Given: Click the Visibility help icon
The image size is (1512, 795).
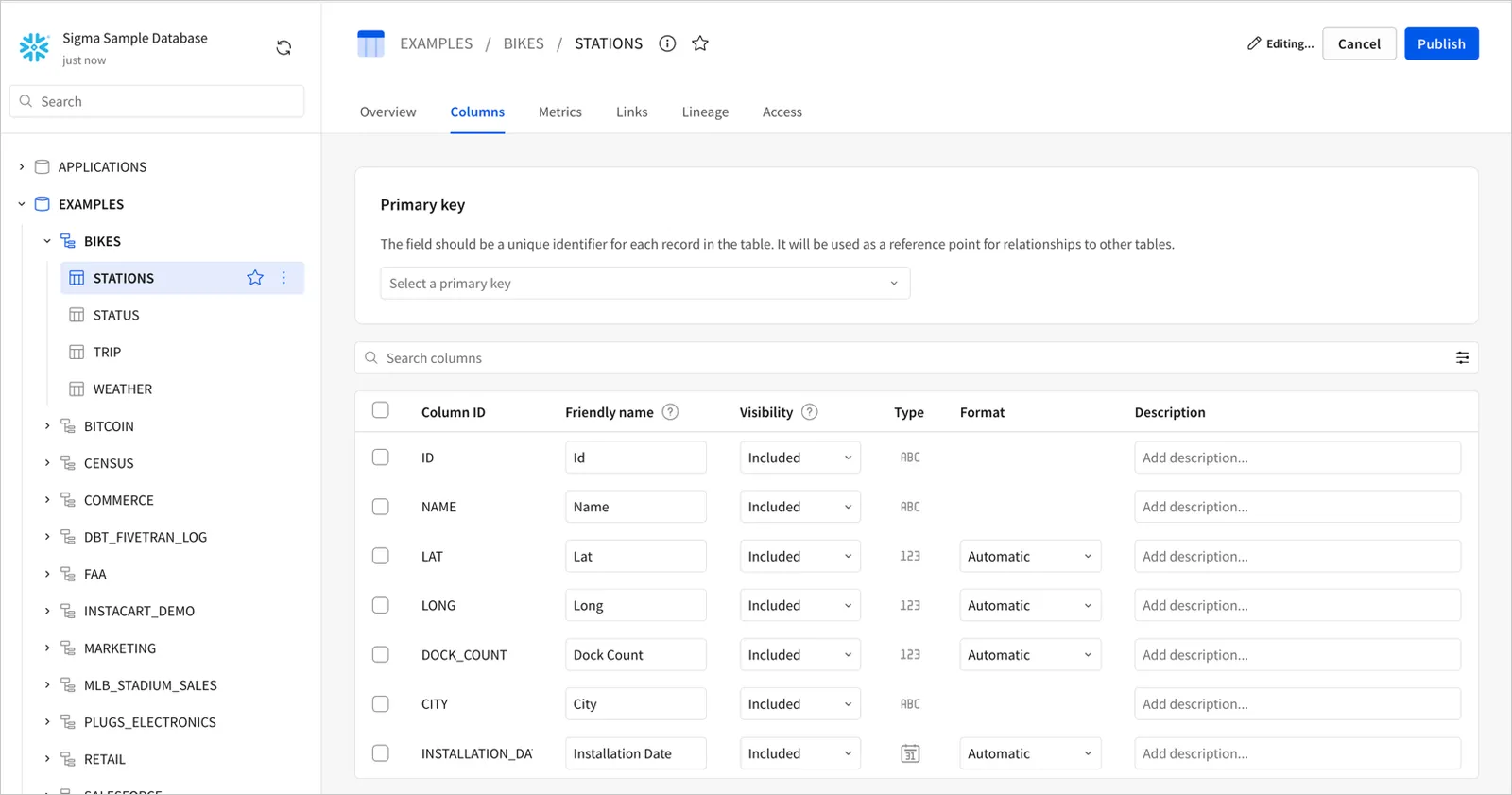Looking at the screenshot, I should tap(810, 412).
